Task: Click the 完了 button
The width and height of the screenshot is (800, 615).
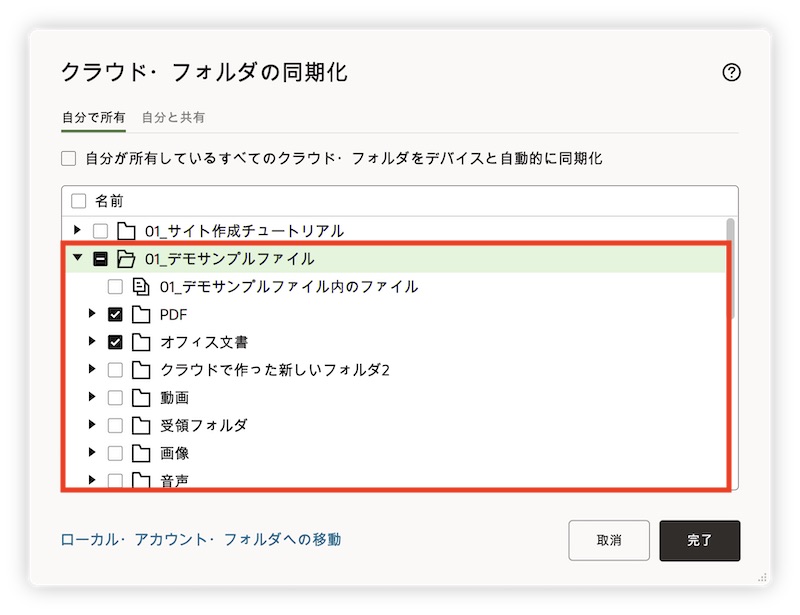Action: click(699, 540)
